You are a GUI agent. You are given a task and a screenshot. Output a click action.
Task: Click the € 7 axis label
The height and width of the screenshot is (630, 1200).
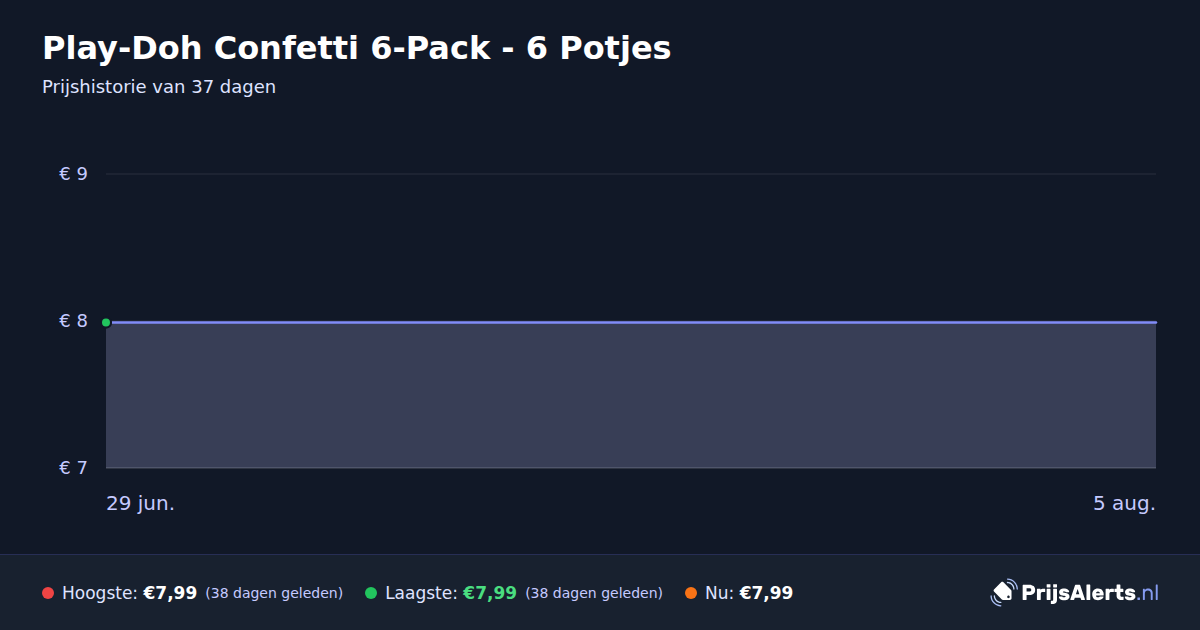74,468
